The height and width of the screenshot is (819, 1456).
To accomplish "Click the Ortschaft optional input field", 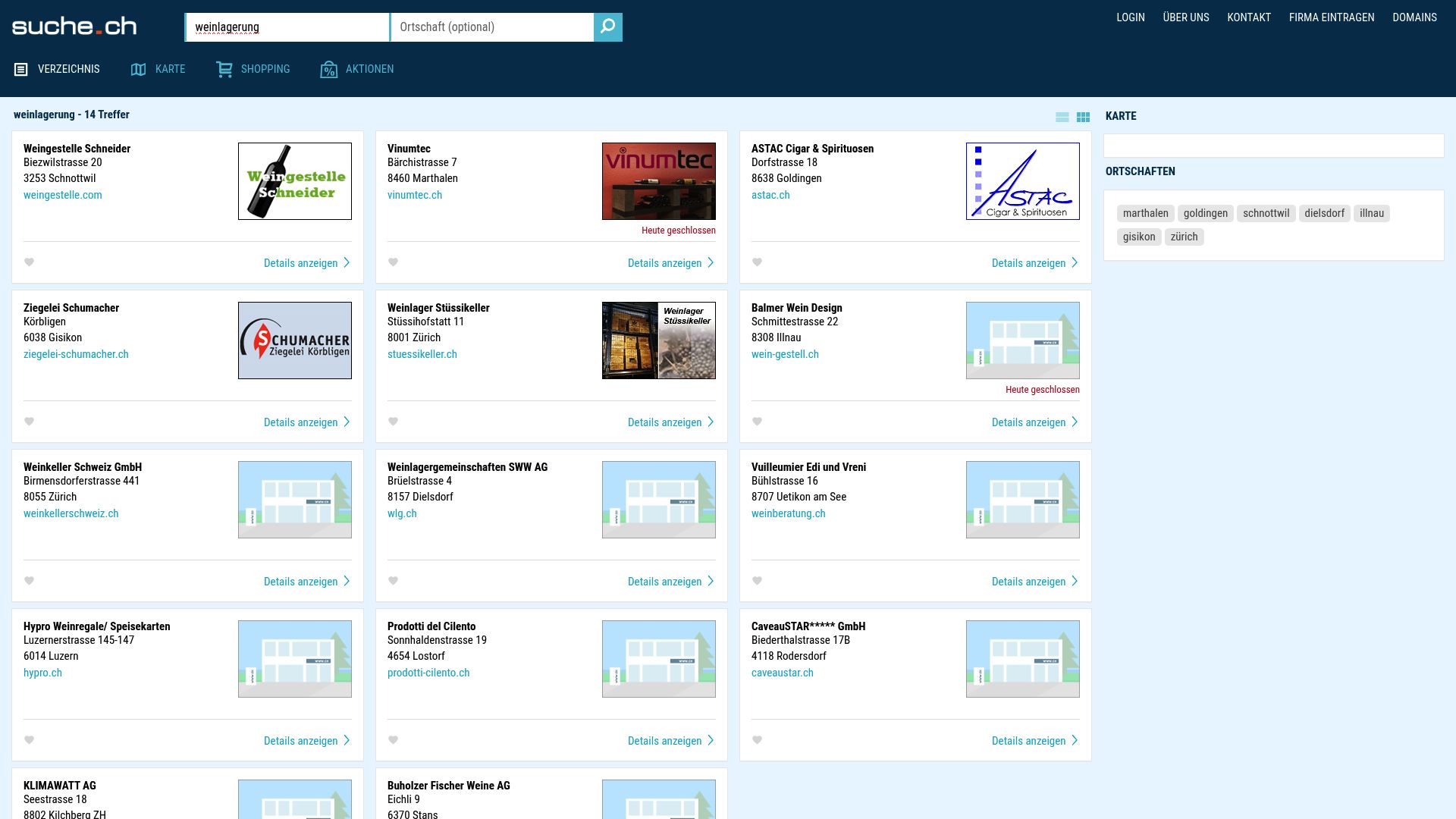I will (x=491, y=27).
